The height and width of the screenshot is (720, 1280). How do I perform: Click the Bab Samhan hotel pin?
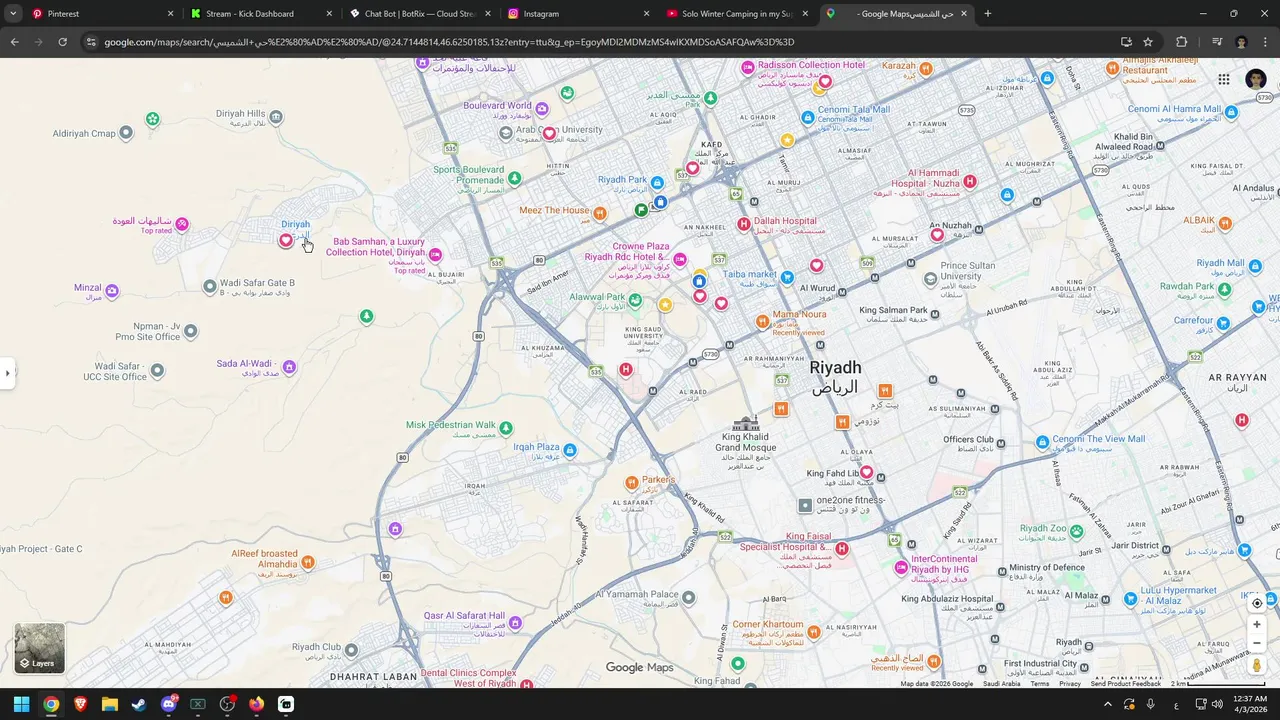point(435,255)
